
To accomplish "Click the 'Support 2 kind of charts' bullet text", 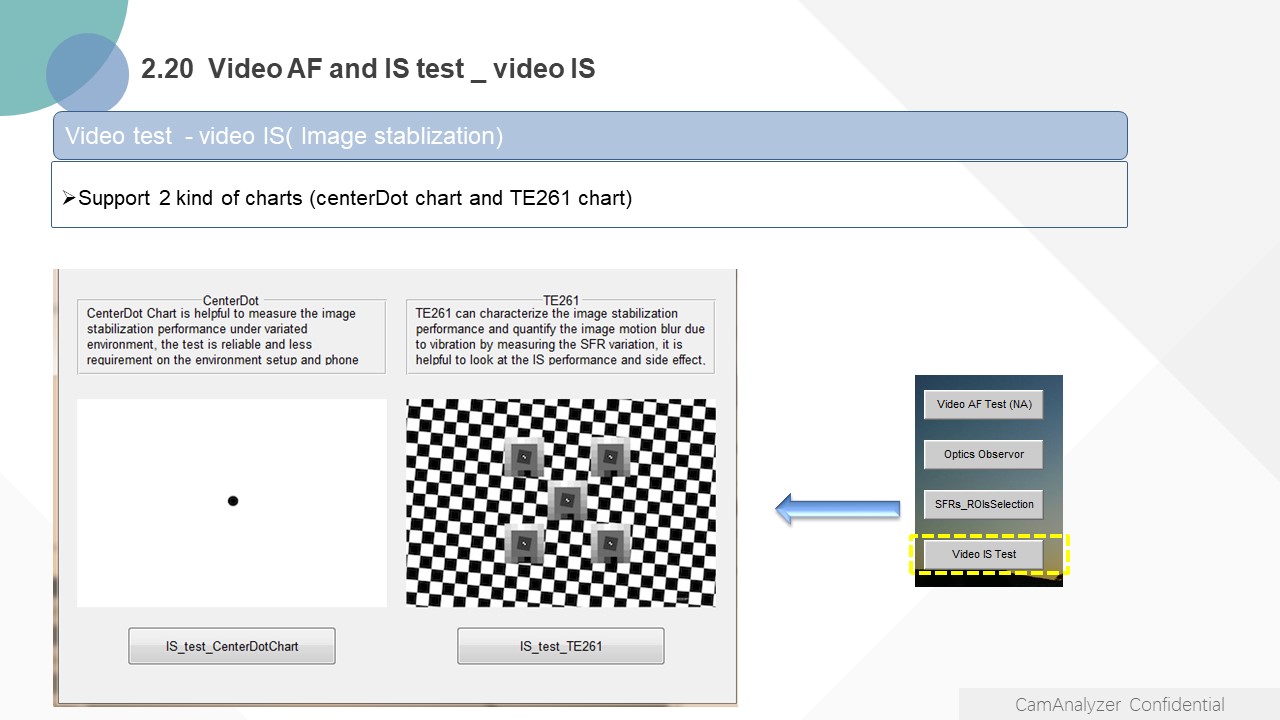I will (347, 198).
